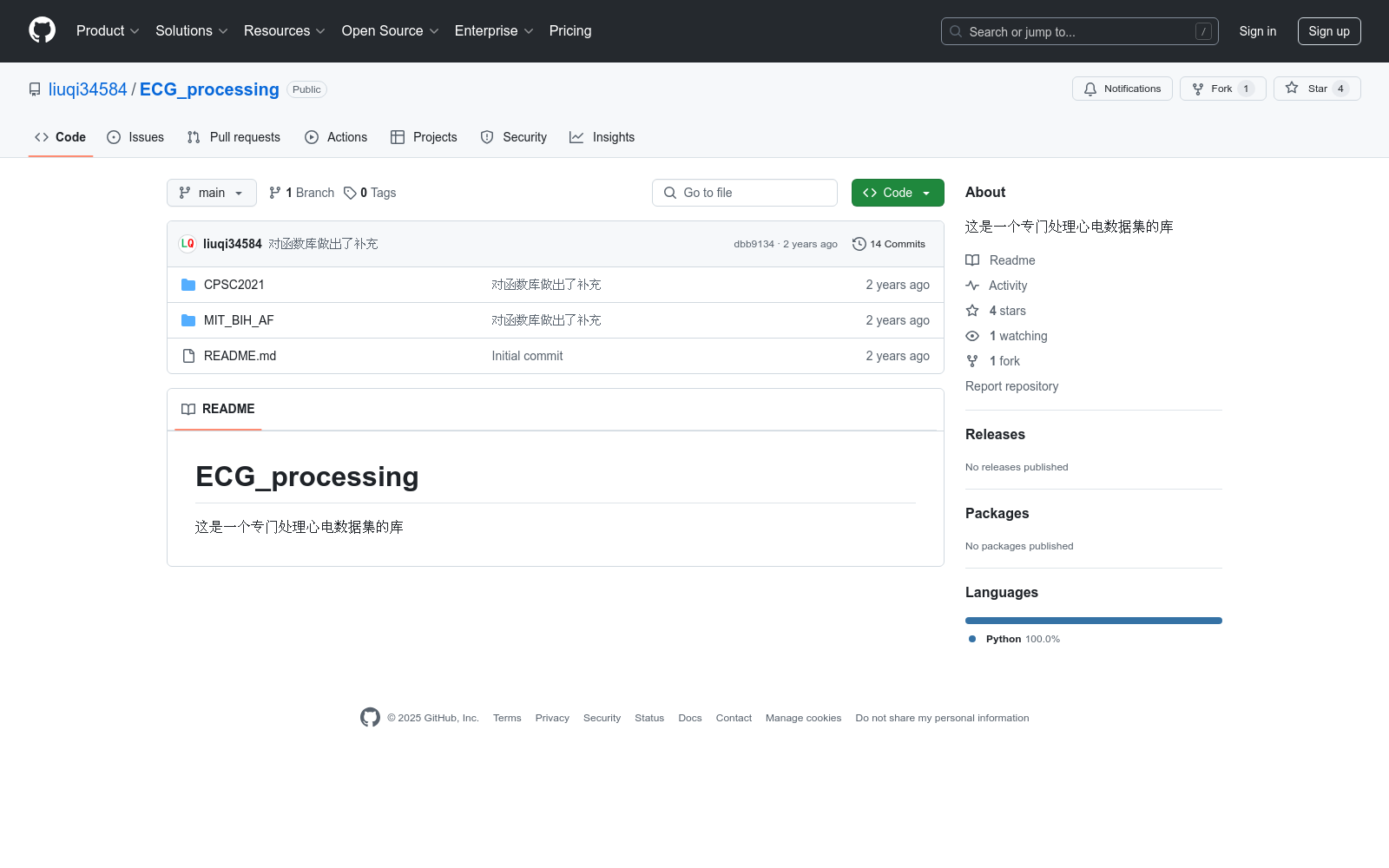This screenshot has height=868, width=1389.
Task: Click the pulse icon beside Activity
Action: (972, 286)
